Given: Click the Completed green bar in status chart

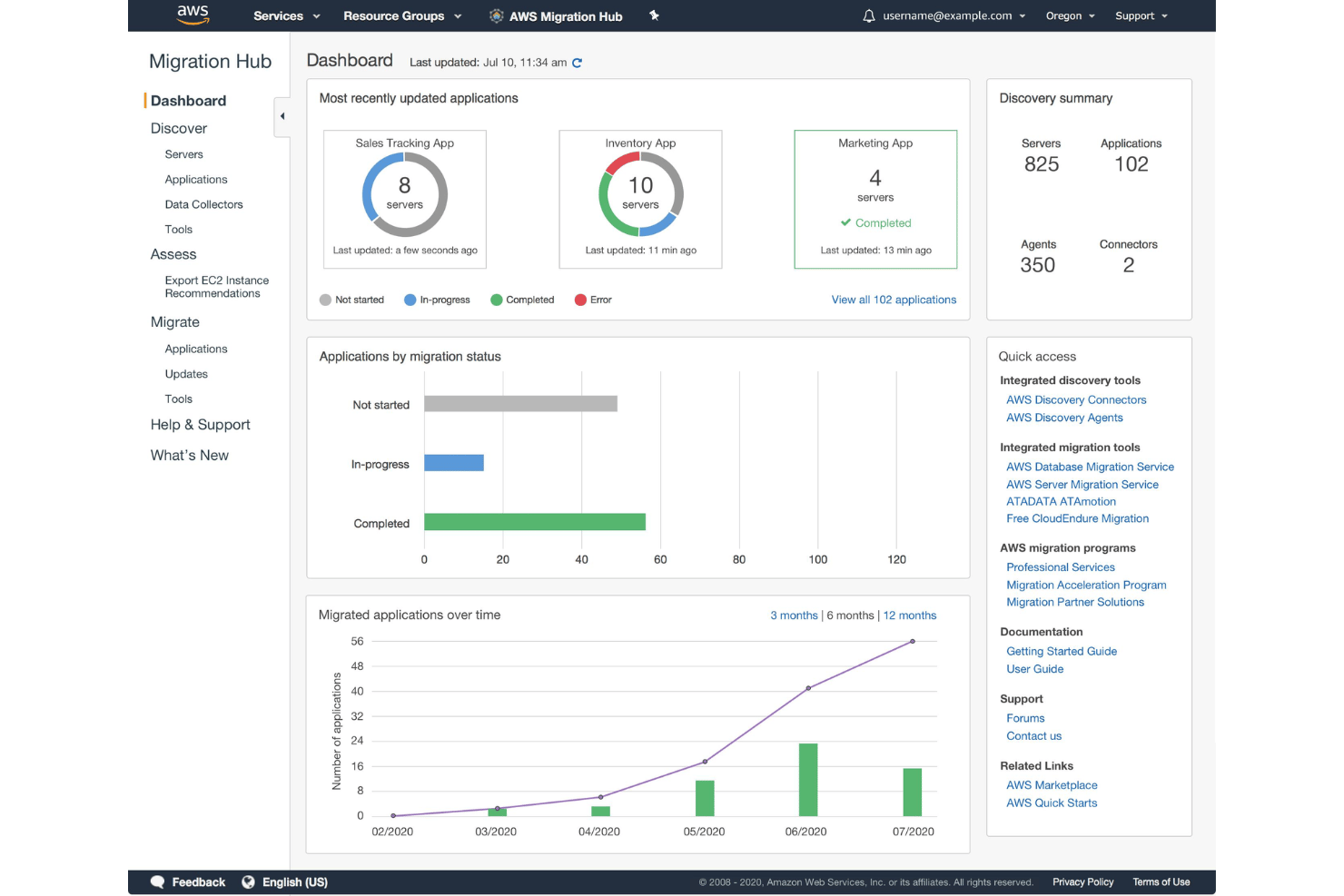Looking at the screenshot, I should click(x=535, y=522).
